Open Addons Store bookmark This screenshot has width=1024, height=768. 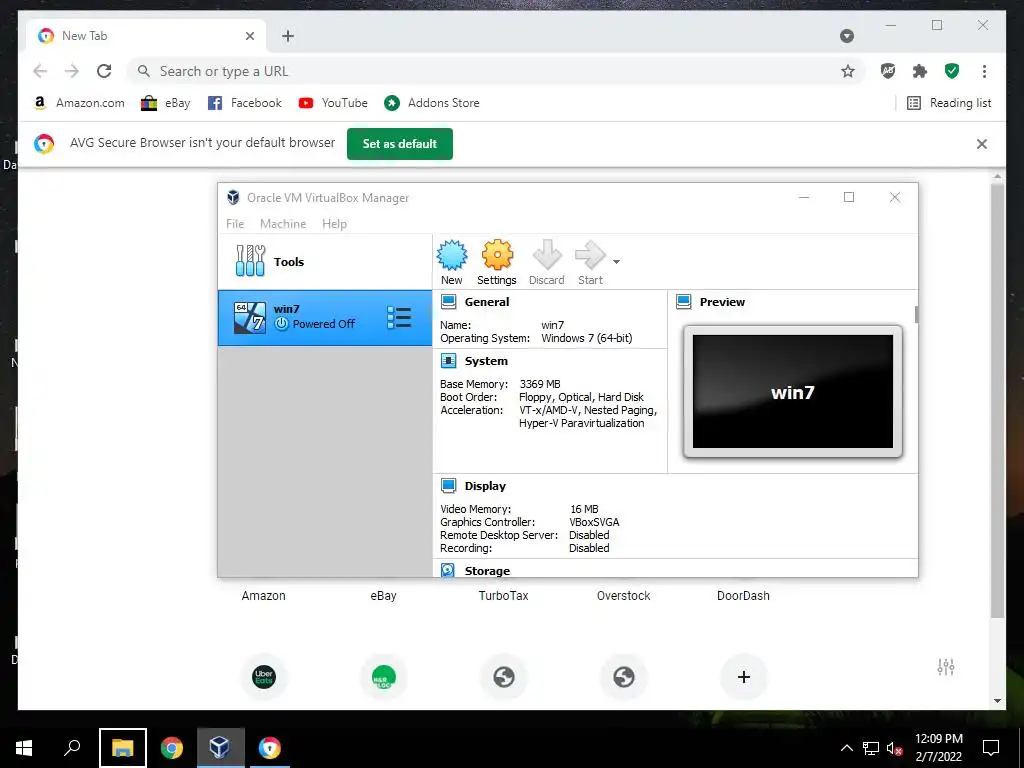click(432, 103)
